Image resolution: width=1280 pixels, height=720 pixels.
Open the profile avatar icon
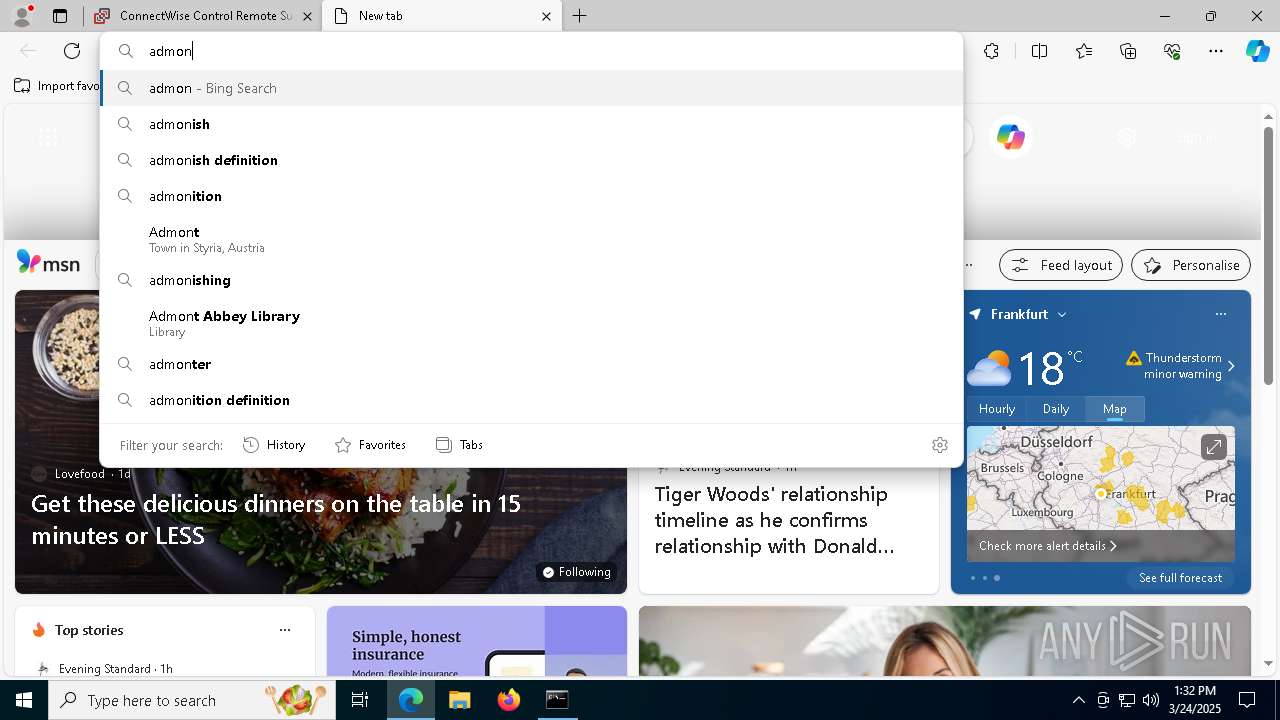tap(22, 16)
